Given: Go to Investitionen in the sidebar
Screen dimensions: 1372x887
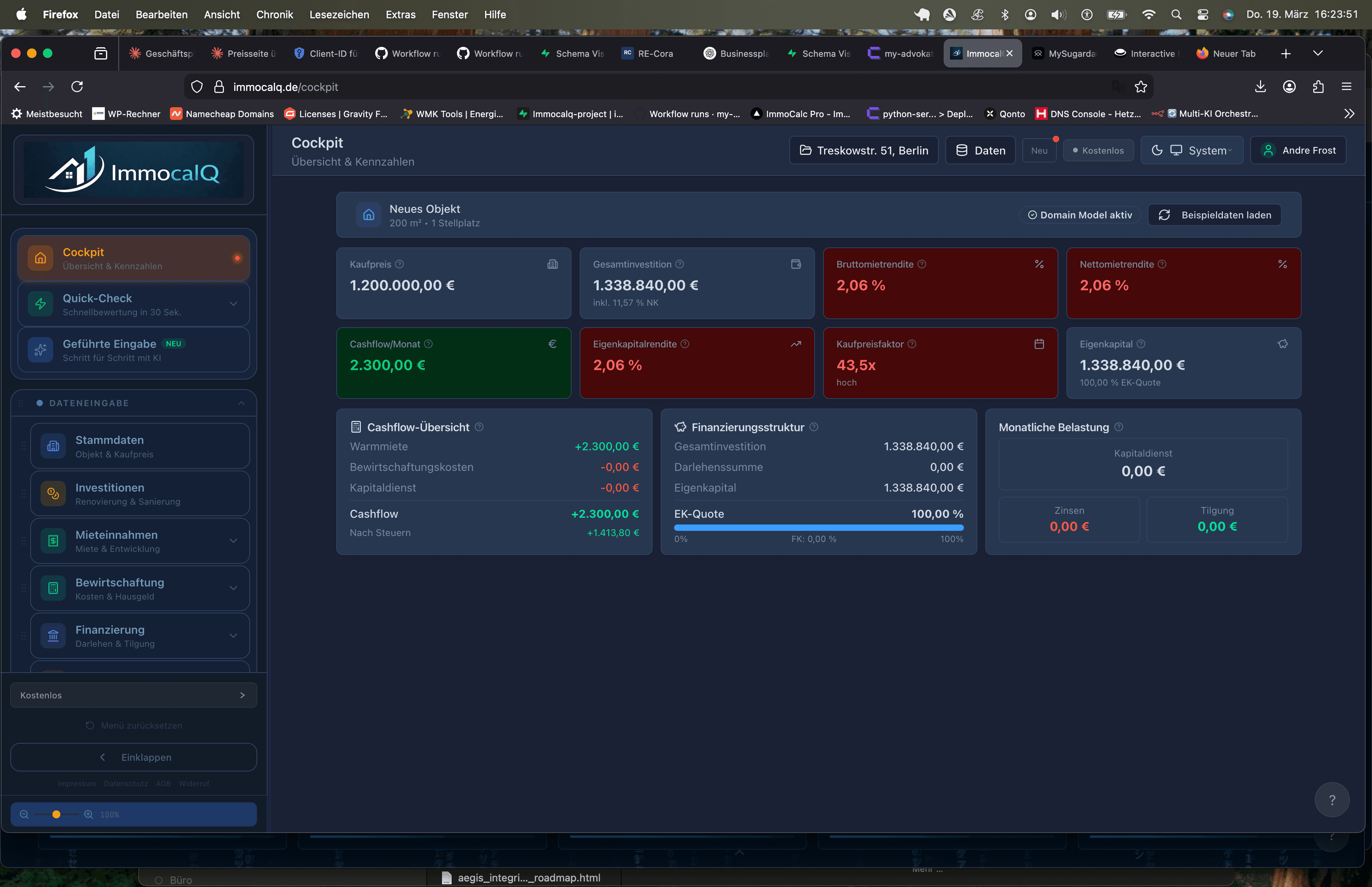Looking at the screenshot, I should point(140,494).
